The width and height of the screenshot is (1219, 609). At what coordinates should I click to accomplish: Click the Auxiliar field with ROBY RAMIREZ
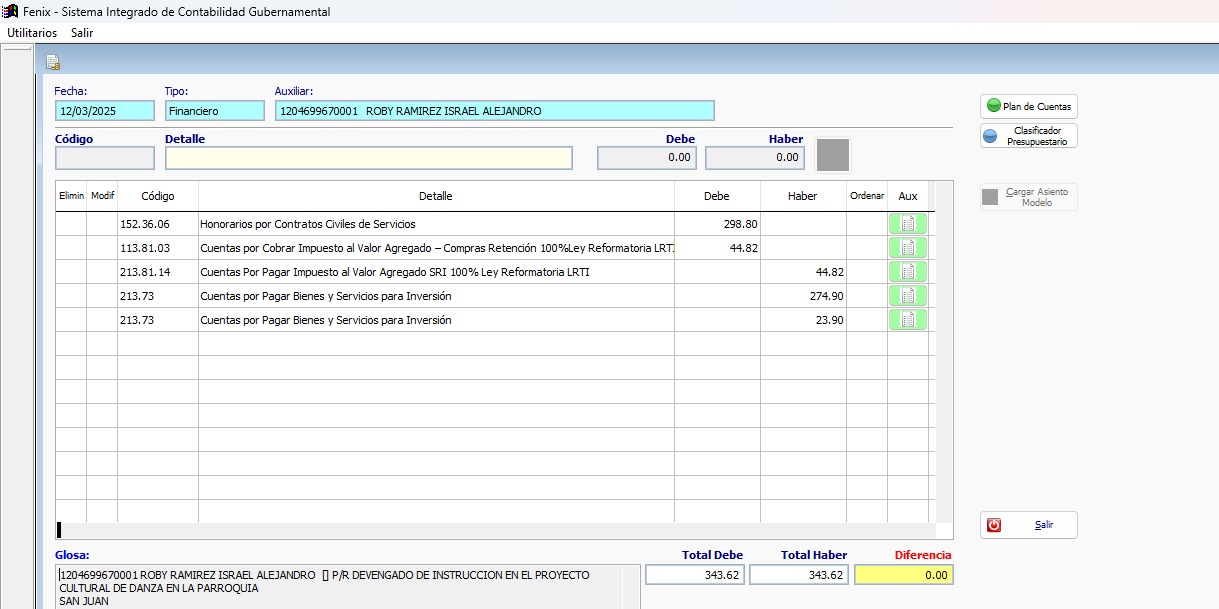point(494,111)
